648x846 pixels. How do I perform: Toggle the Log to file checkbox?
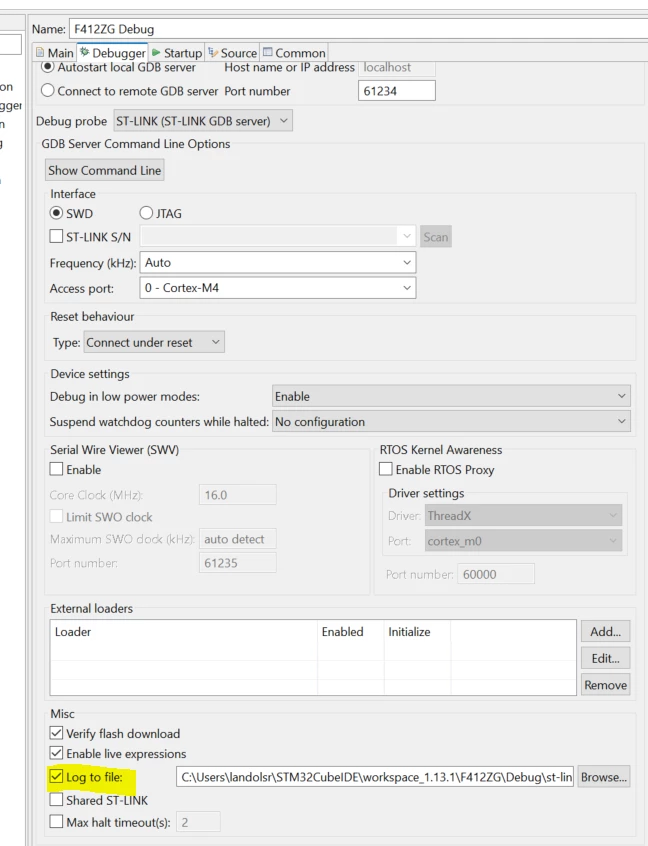point(56,777)
